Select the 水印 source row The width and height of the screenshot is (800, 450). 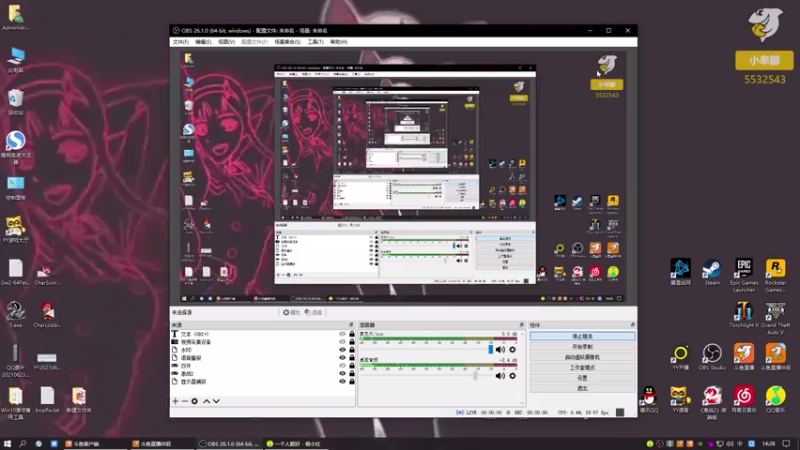263,350
